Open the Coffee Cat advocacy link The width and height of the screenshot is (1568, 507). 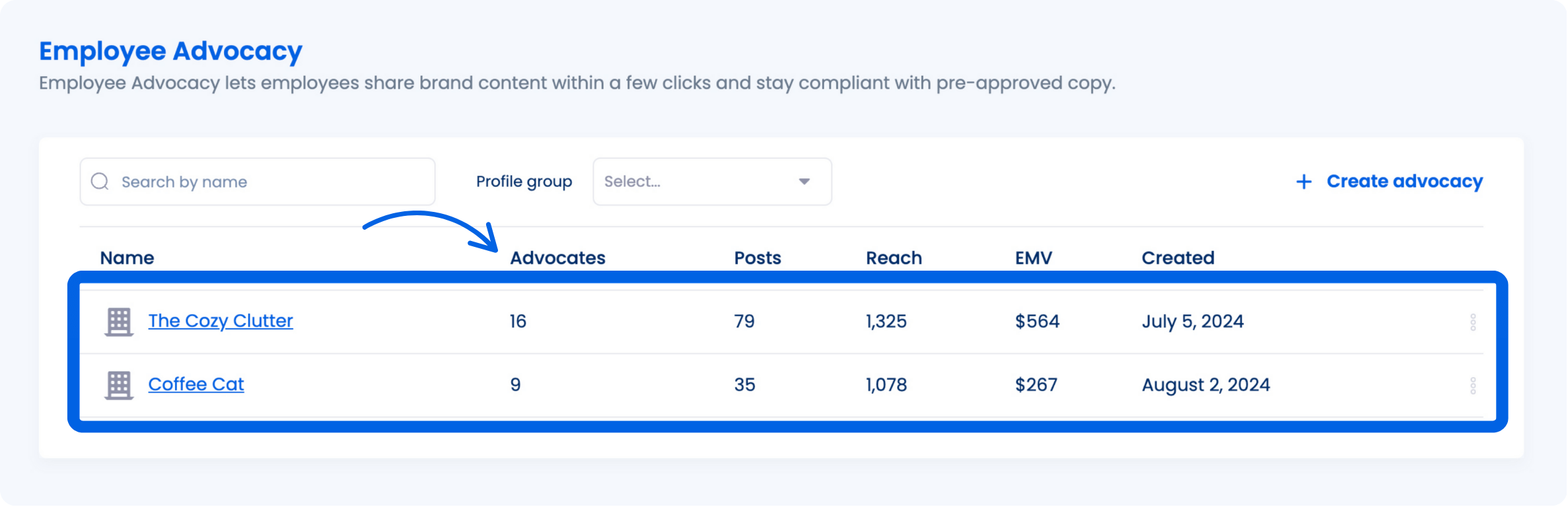coord(196,384)
